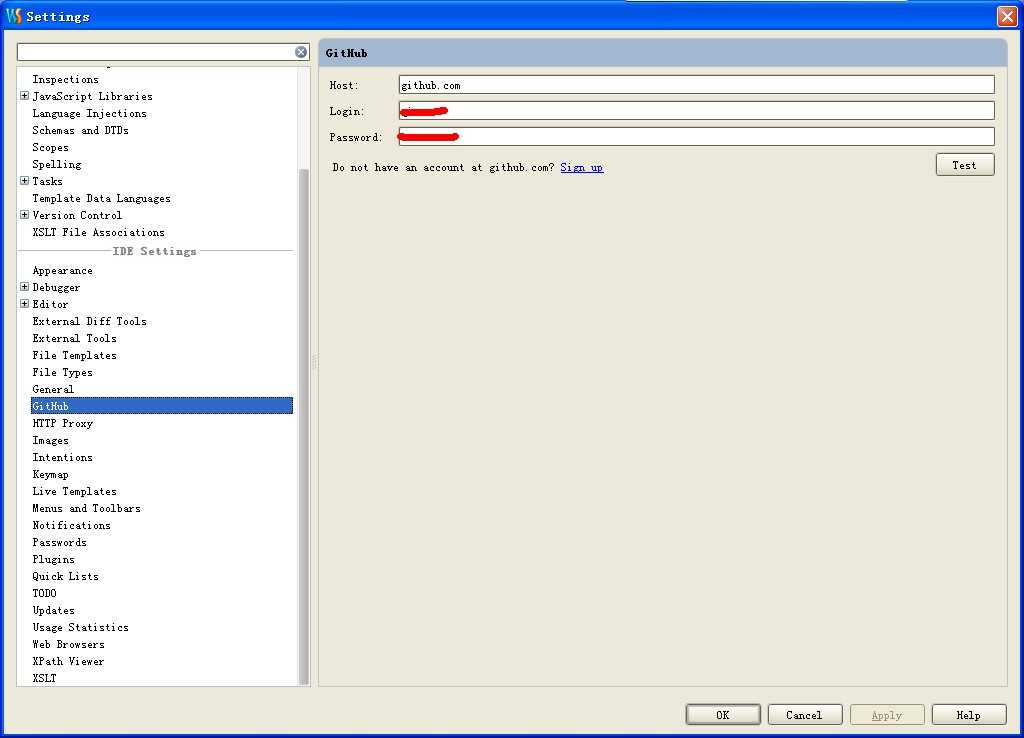
Task: Open Schemas and DTDs settings
Action: pos(80,131)
